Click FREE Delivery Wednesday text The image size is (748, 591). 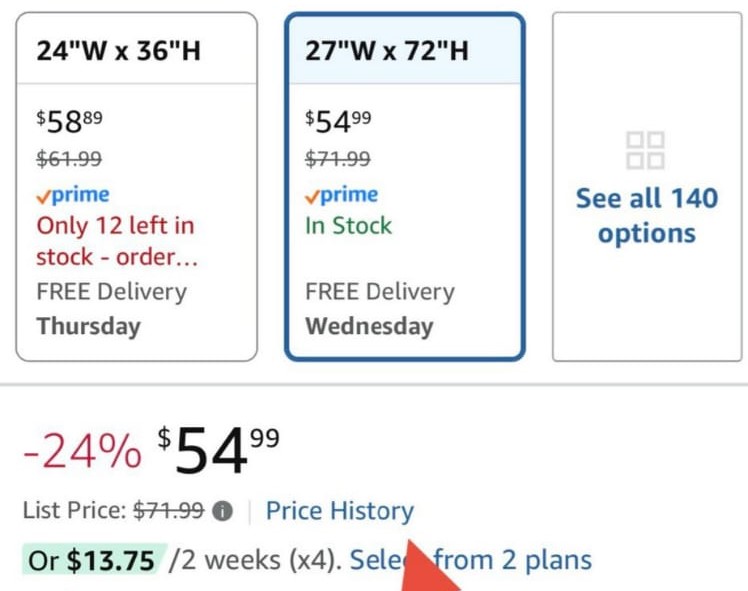click(379, 308)
